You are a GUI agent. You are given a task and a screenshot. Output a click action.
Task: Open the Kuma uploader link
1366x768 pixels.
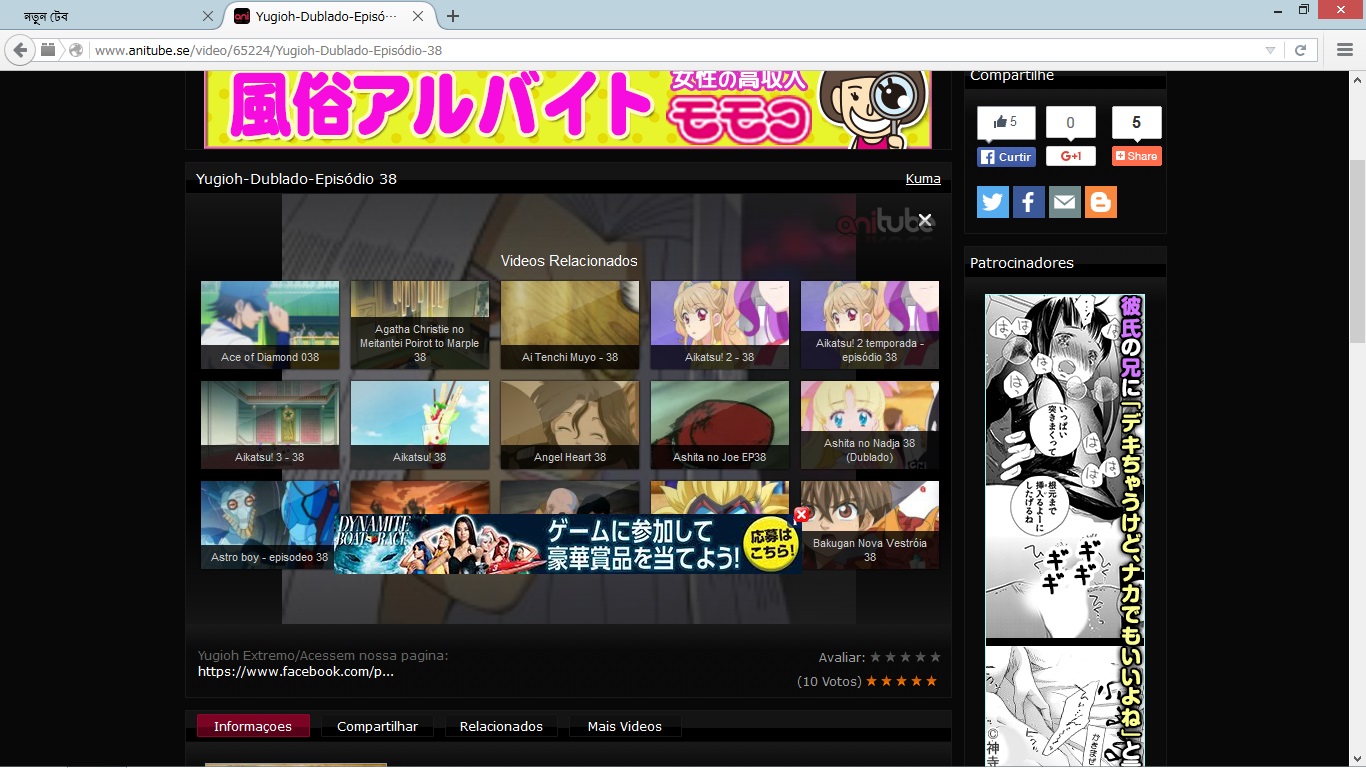pos(923,179)
